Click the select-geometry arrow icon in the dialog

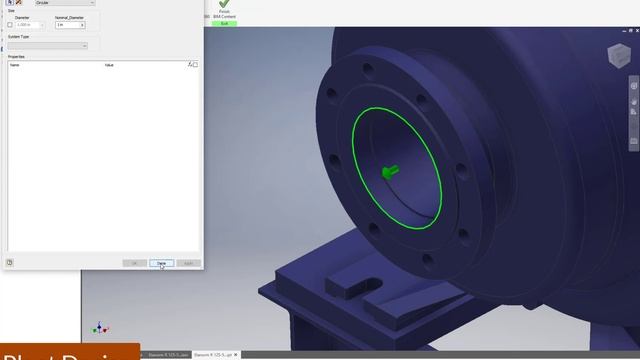coord(10,2)
